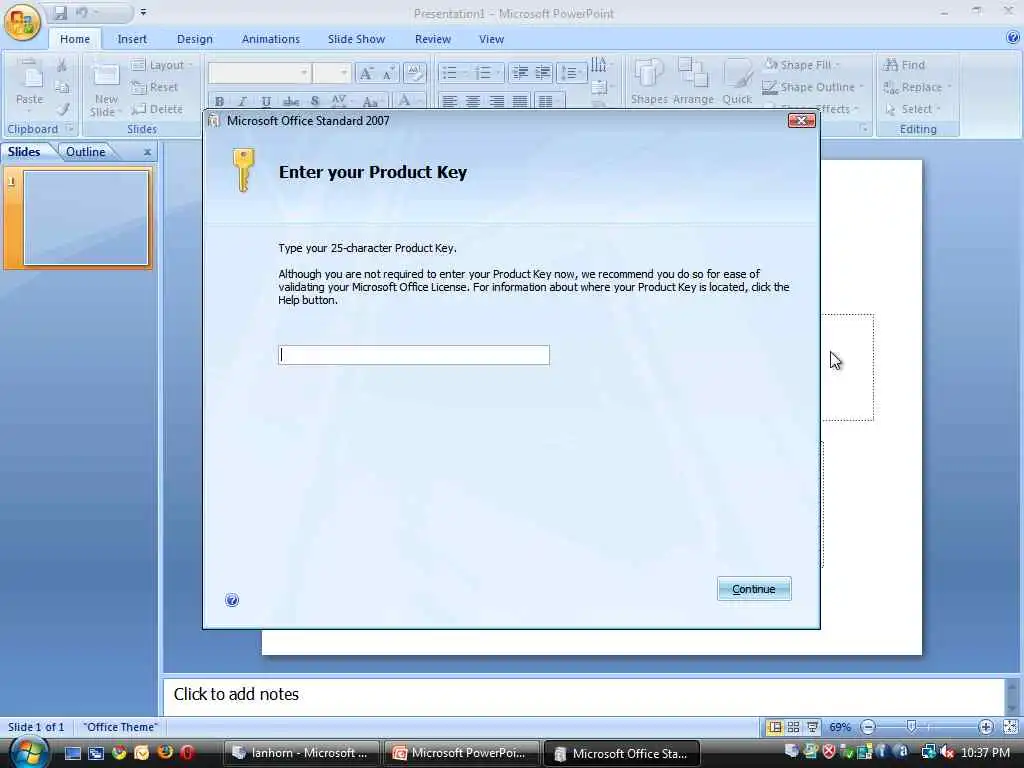Open the Review ribbon tab
This screenshot has height=768, width=1024.
[x=432, y=39]
